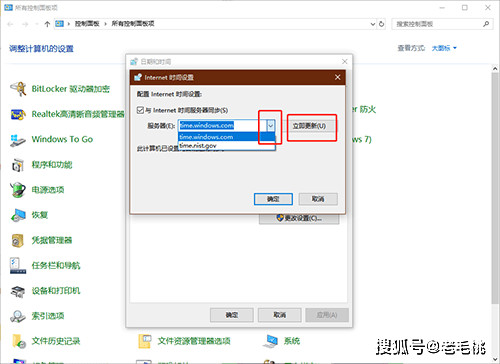500x364 pixels.
Task: Expand recent locations arrow beside forward button
Action: point(36,24)
